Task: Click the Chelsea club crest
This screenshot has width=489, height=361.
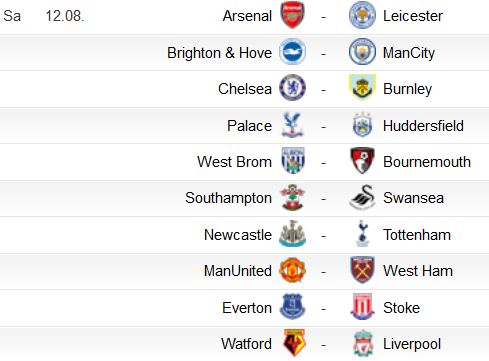Action: click(292, 88)
